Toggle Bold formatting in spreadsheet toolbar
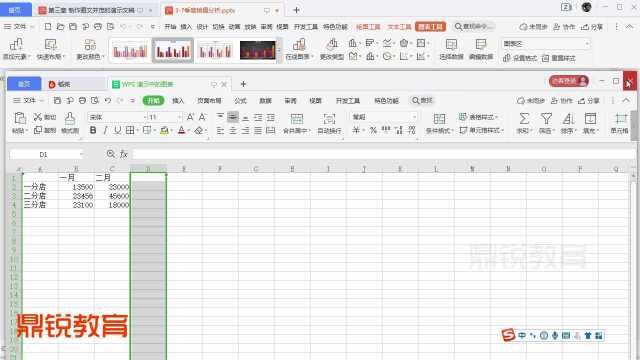Viewport: 640px width, 360px height. (x=93, y=130)
